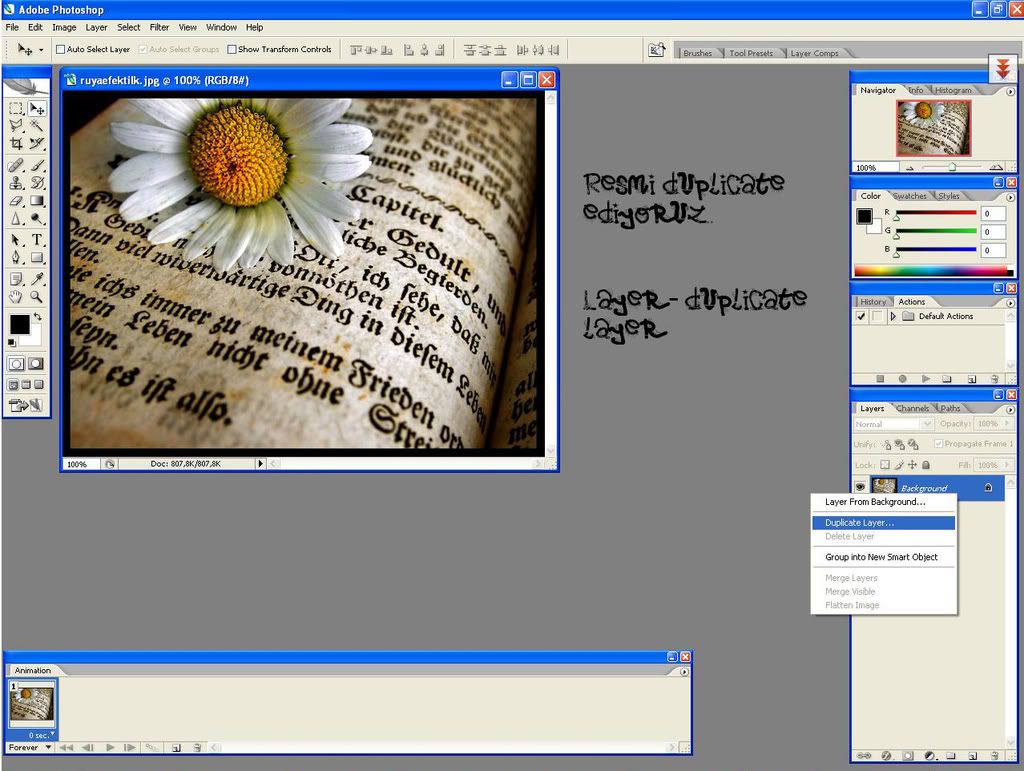This screenshot has height=771, width=1024.
Task: Expand the Default Actions set
Action: click(893, 317)
